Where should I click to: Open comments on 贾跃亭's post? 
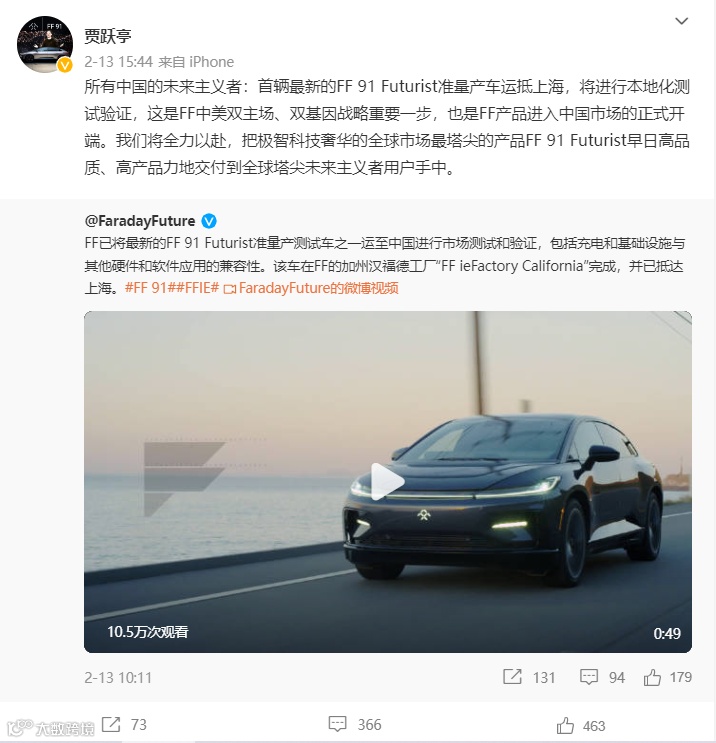(337, 724)
